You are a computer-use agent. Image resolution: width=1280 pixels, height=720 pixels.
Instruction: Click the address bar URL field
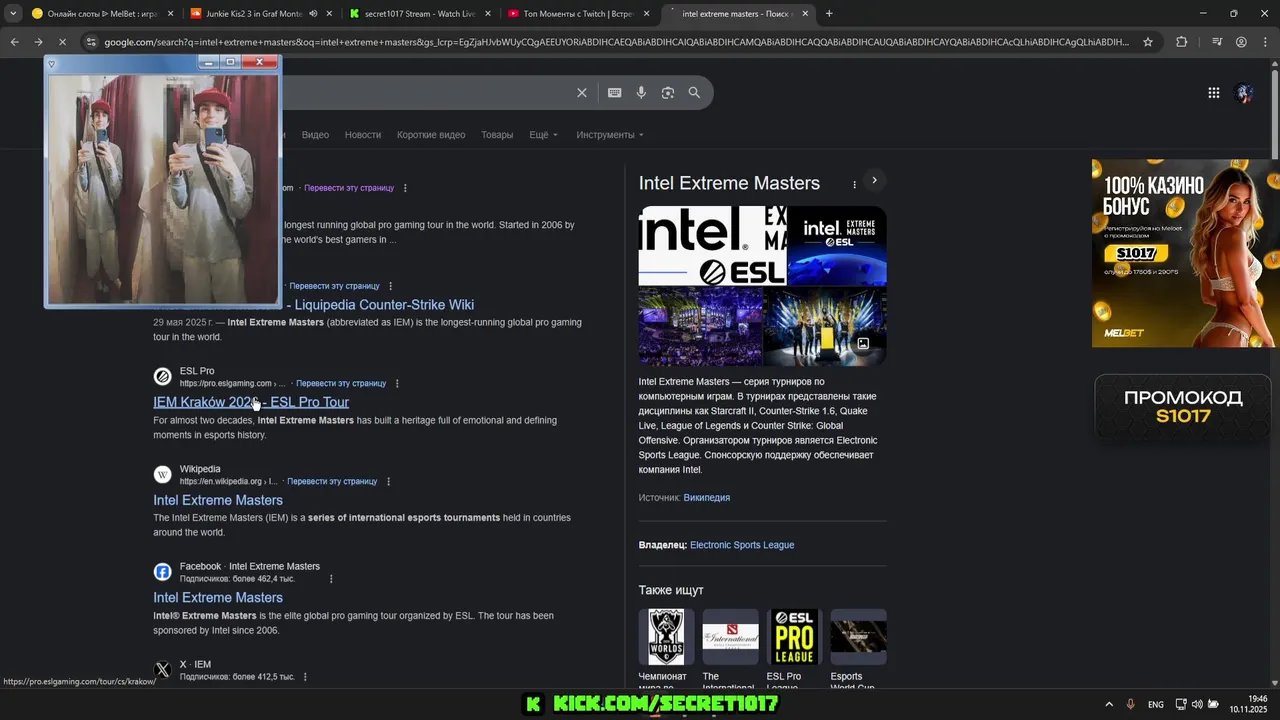[x=616, y=42]
